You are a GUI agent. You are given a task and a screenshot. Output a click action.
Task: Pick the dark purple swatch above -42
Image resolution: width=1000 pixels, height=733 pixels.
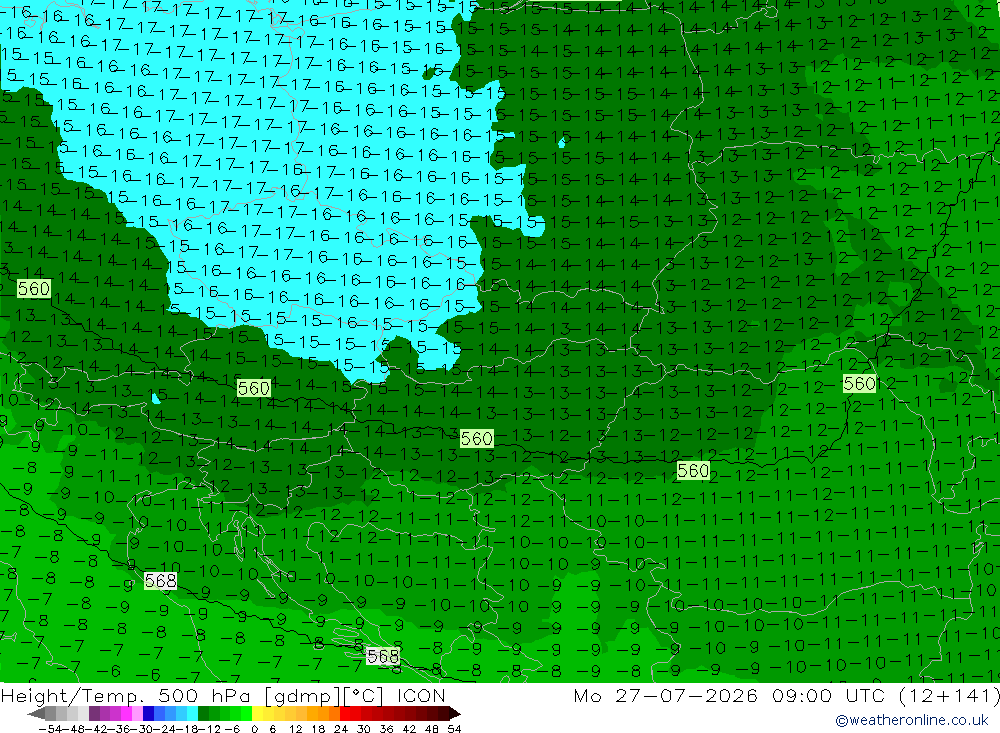coord(94,714)
